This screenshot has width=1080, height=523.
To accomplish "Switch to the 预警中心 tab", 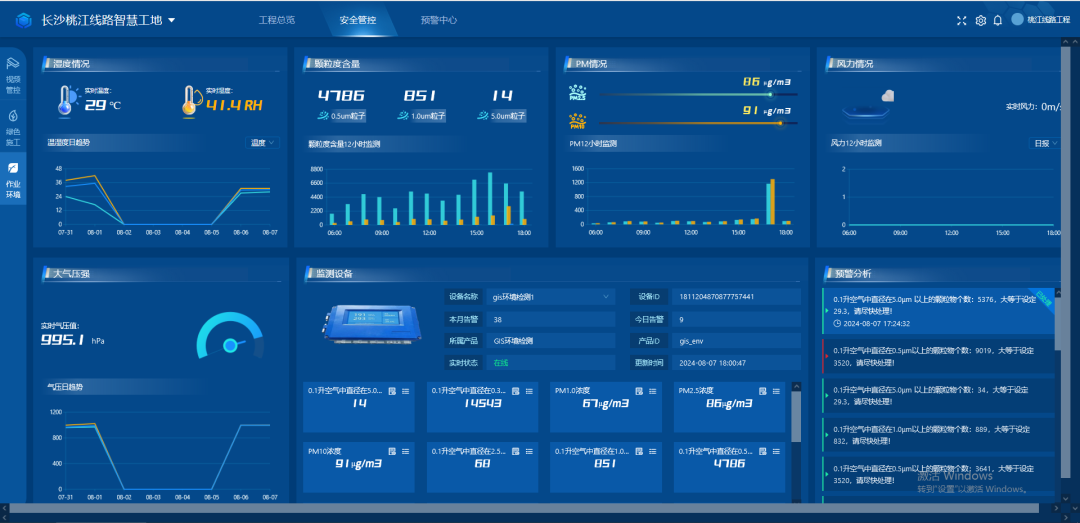I will click(439, 20).
